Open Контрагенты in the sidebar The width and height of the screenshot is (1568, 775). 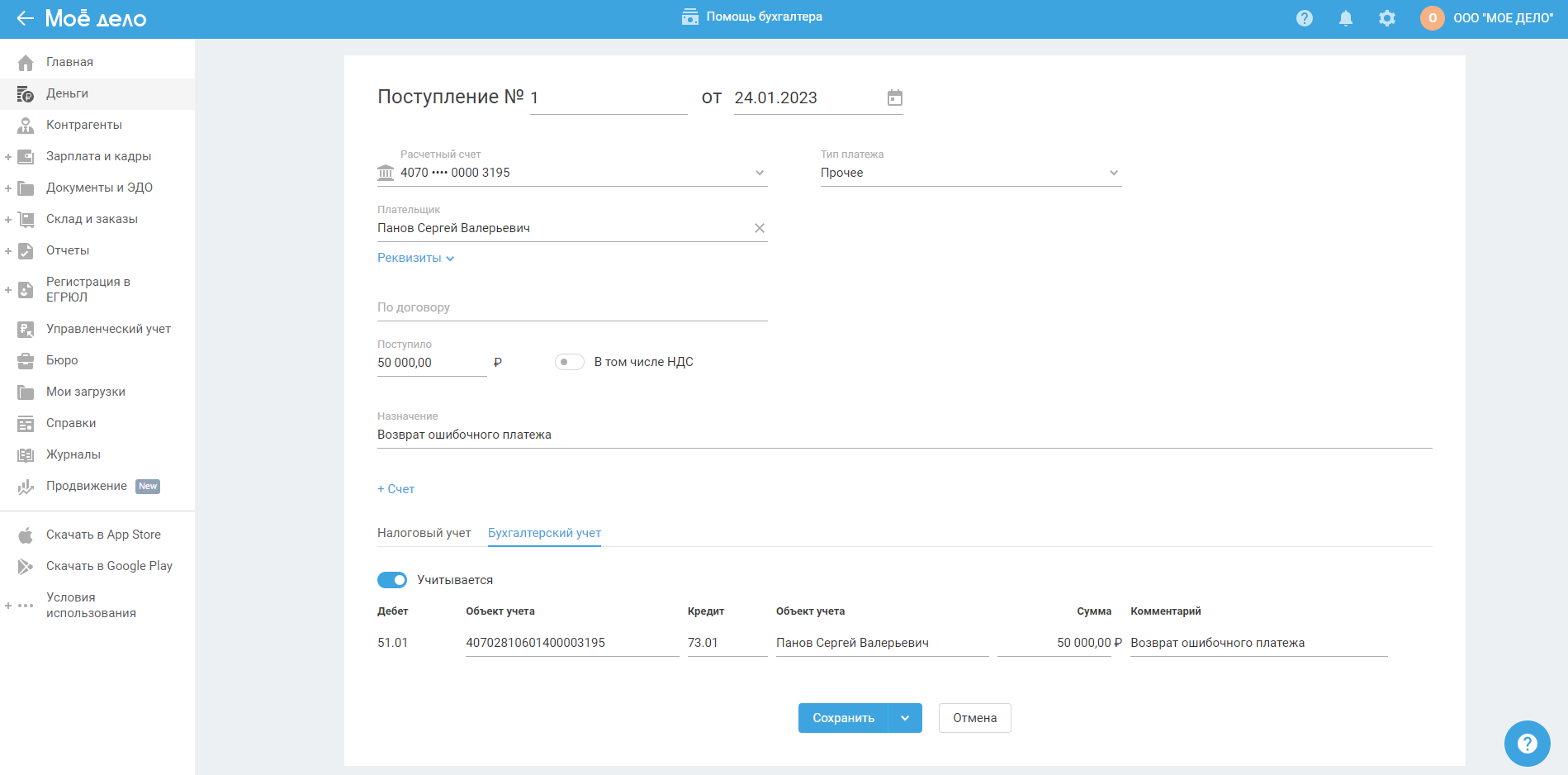pyautogui.click(x=83, y=125)
